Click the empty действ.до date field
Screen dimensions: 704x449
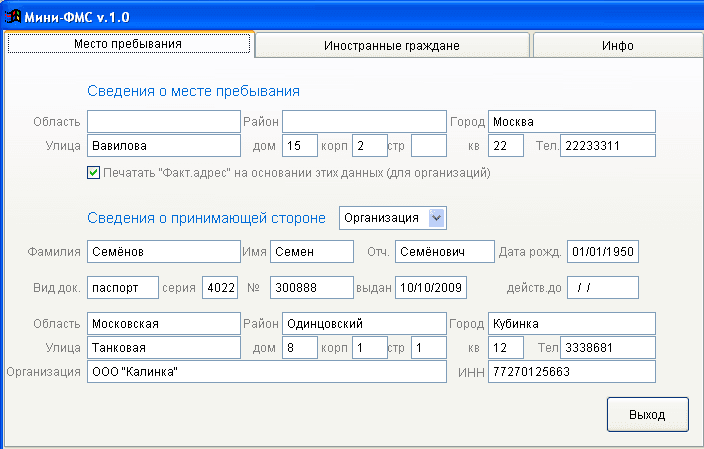[x=603, y=287]
